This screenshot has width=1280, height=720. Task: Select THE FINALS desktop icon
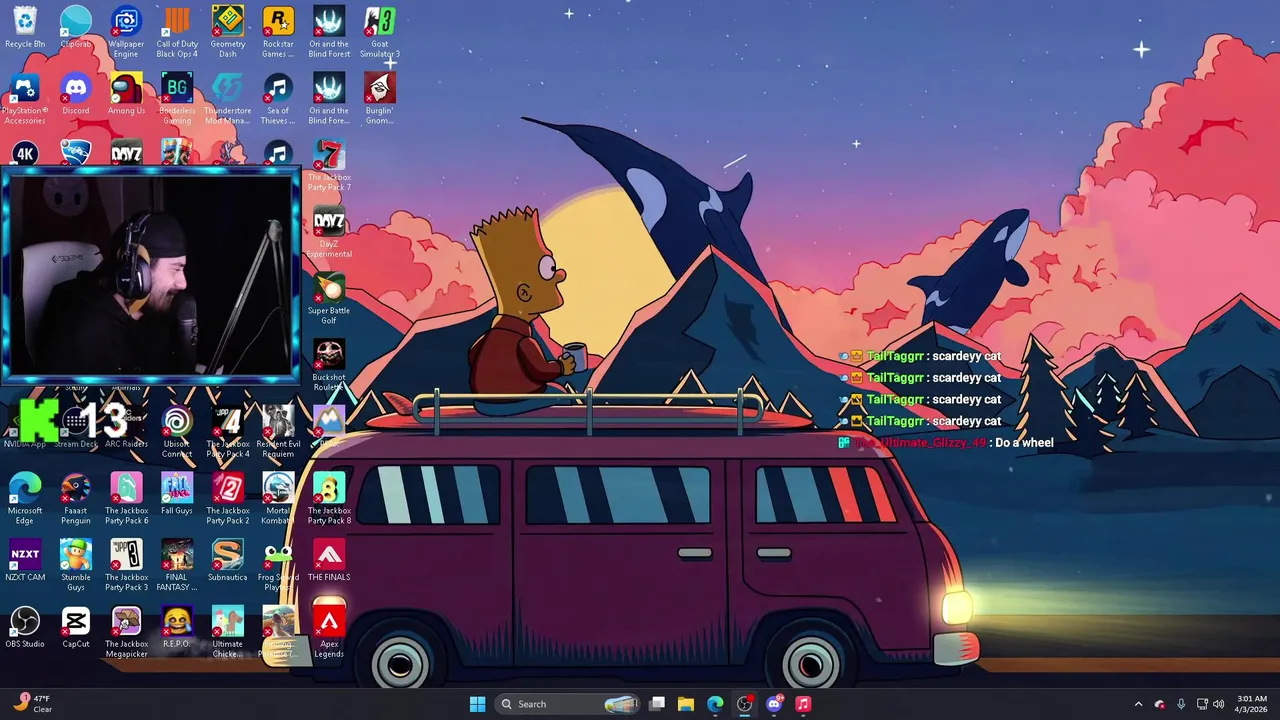click(329, 562)
